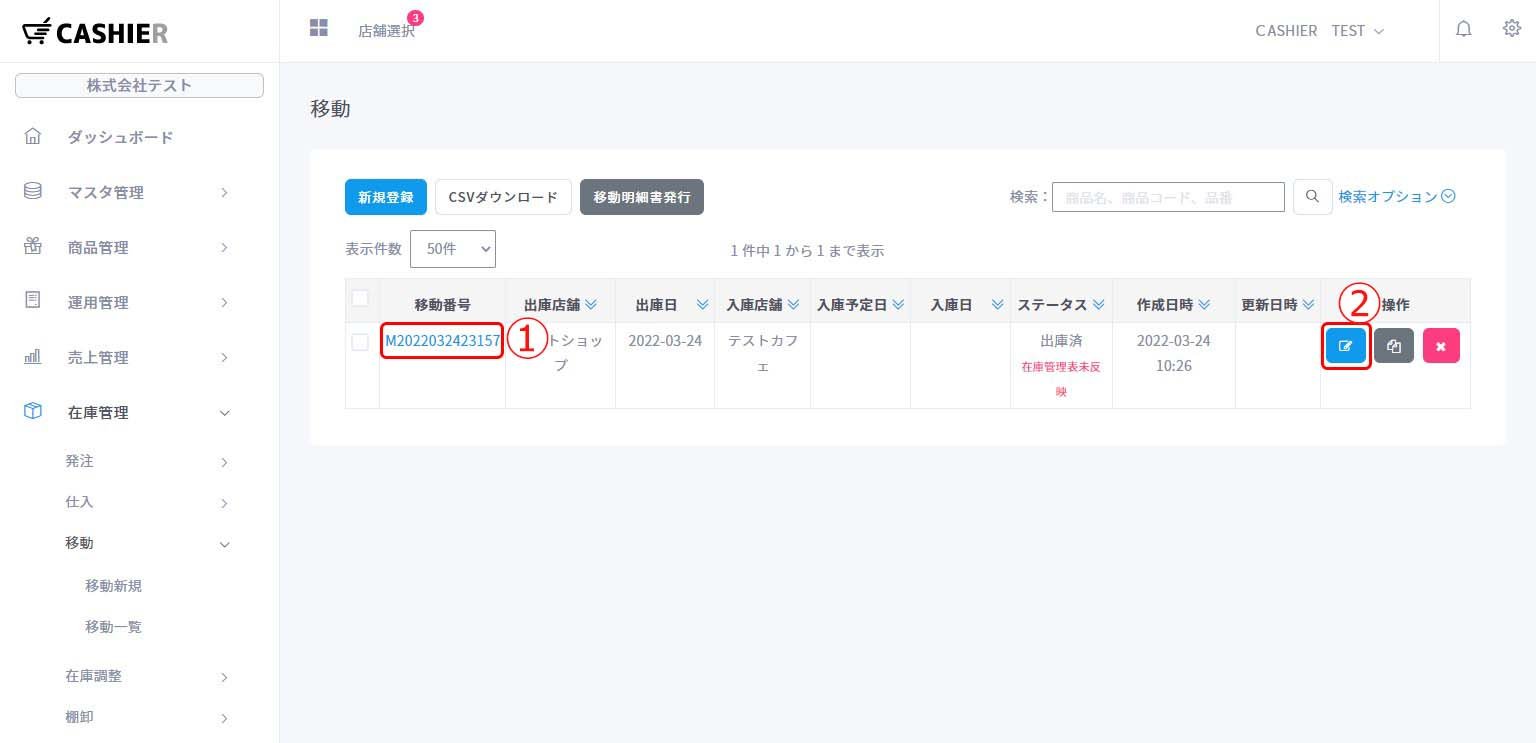Click the operations management document icon
Viewport: 1536px width, 743px height.
33,301
